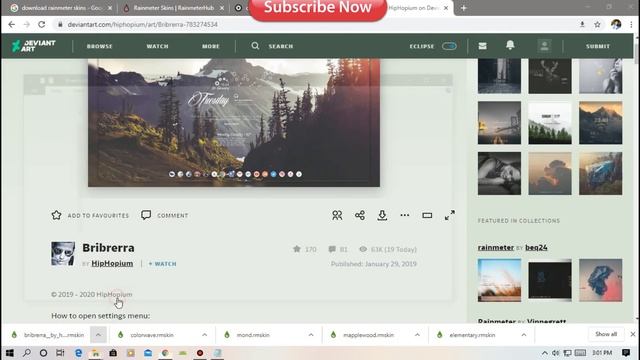Click the taskbar search magnifier
The image size is (640, 360).
click(x=27, y=353)
